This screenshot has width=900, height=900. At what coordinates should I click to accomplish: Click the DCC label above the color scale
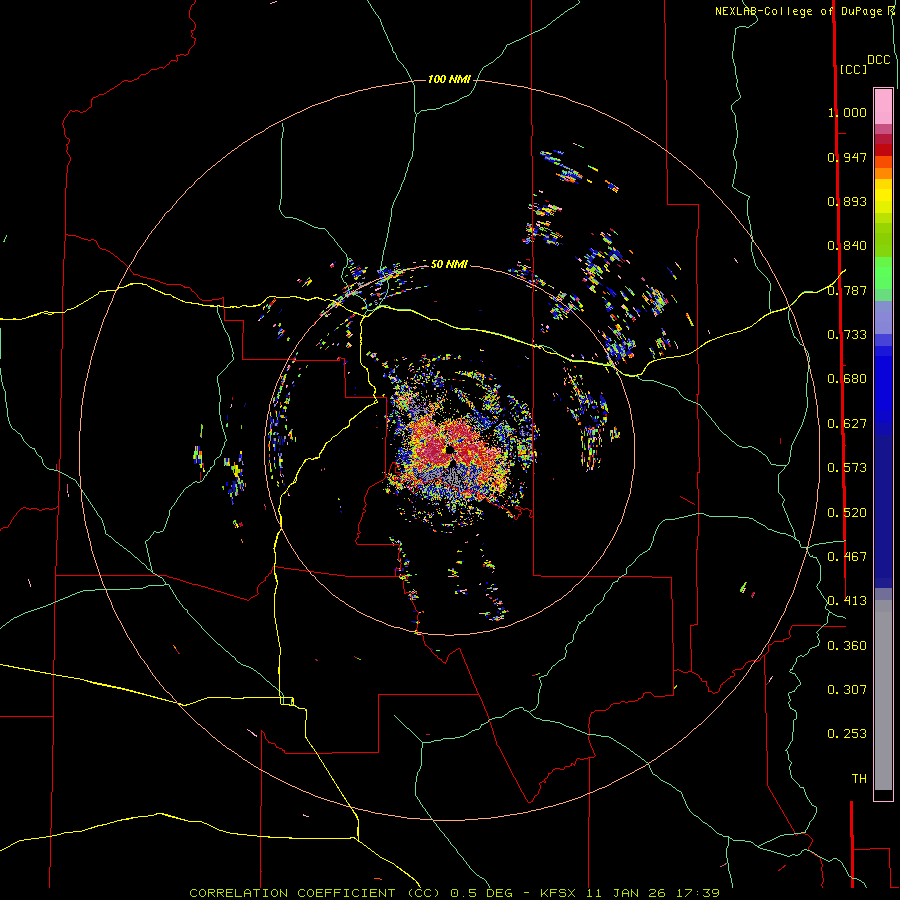pos(879,60)
